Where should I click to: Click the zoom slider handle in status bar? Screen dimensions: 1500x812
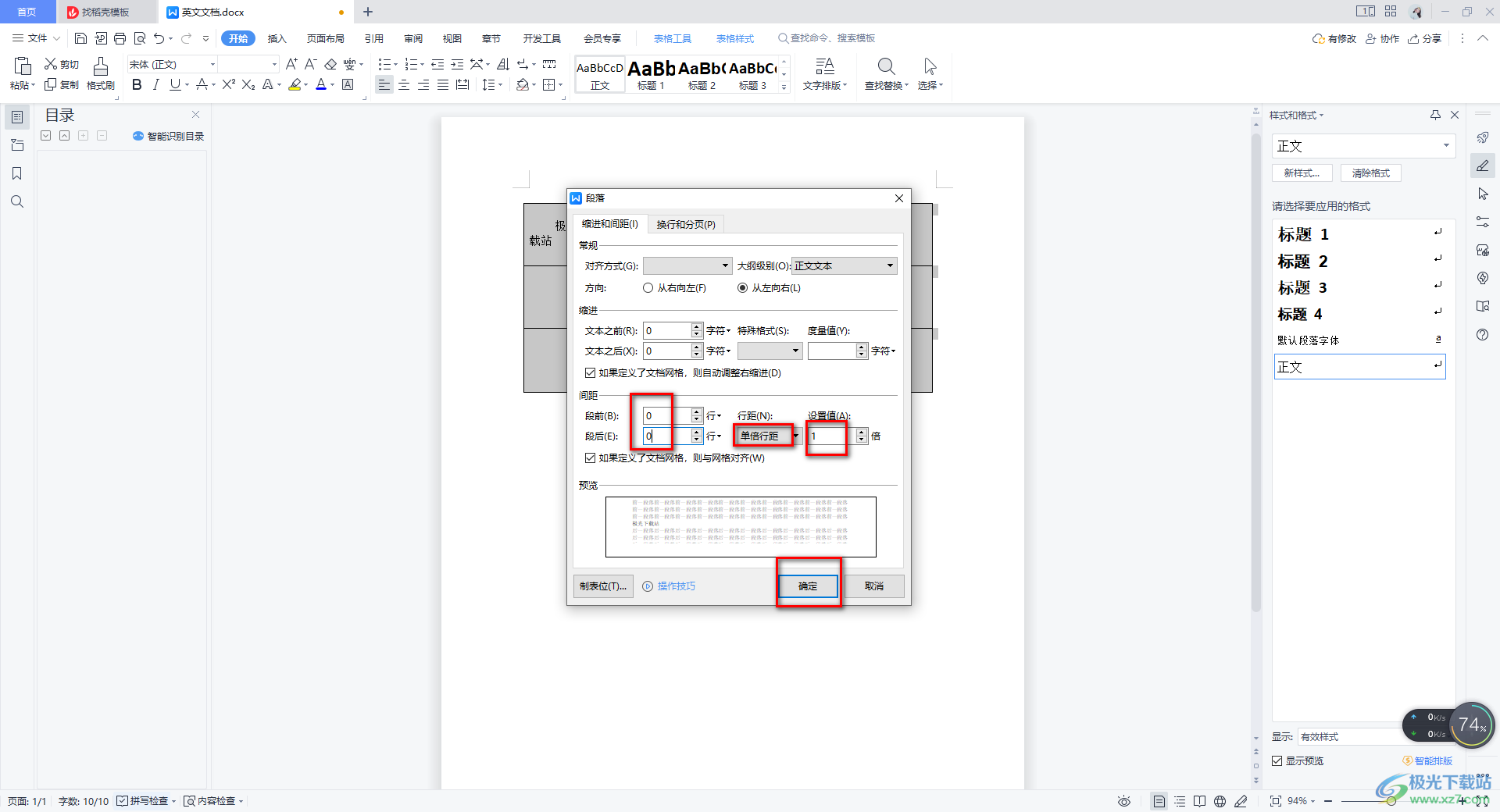(x=1392, y=801)
